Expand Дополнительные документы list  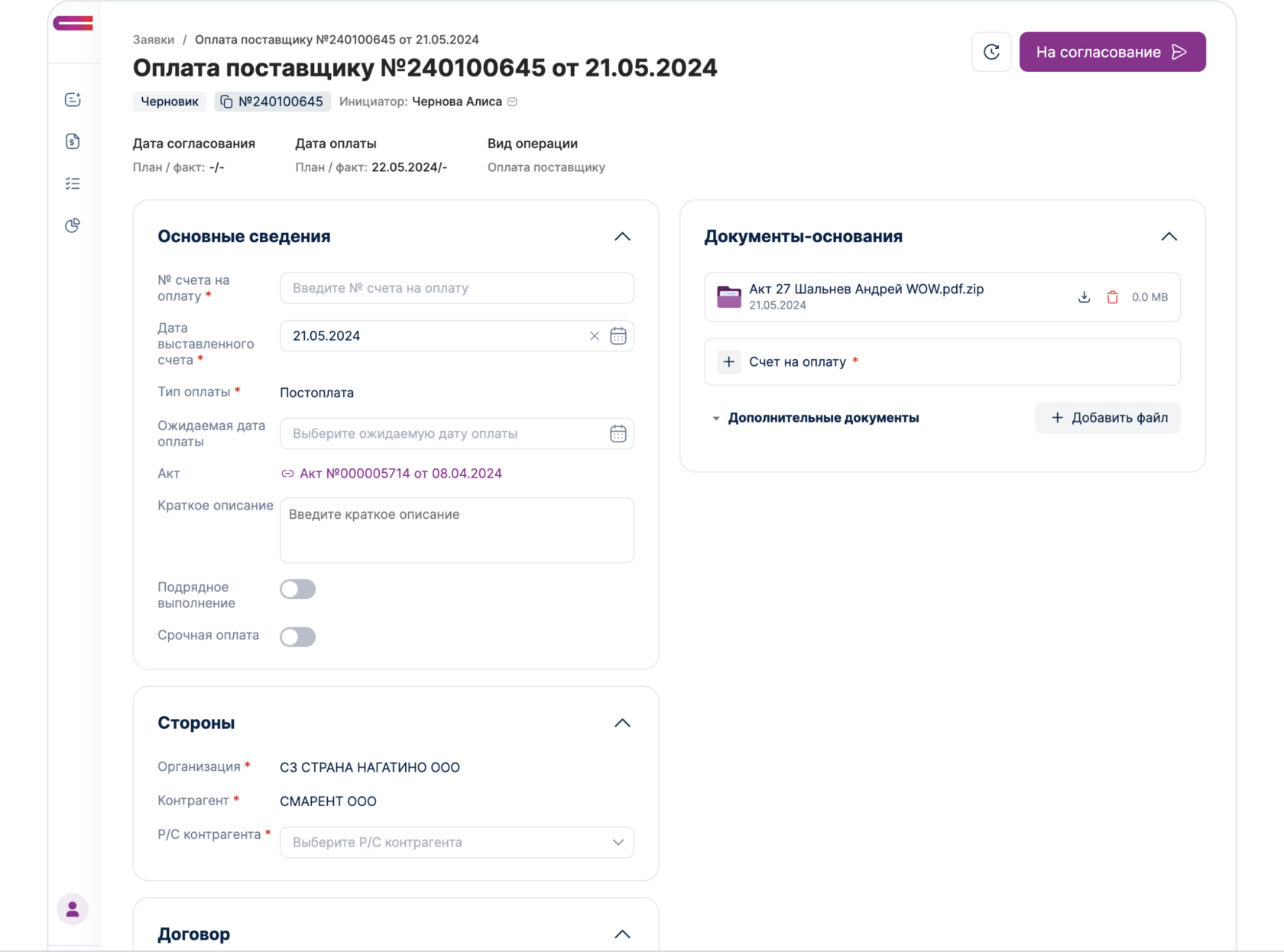[x=716, y=418]
